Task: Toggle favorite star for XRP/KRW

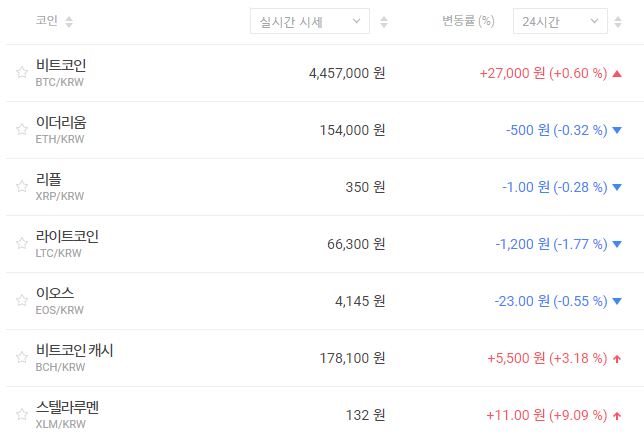Action: pyautogui.click(x=21, y=186)
